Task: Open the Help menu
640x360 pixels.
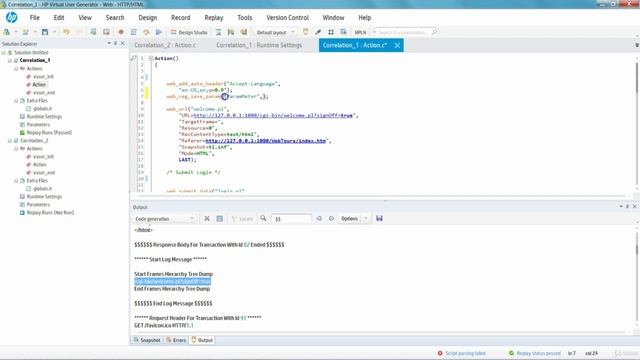Action: click(364, 18)
